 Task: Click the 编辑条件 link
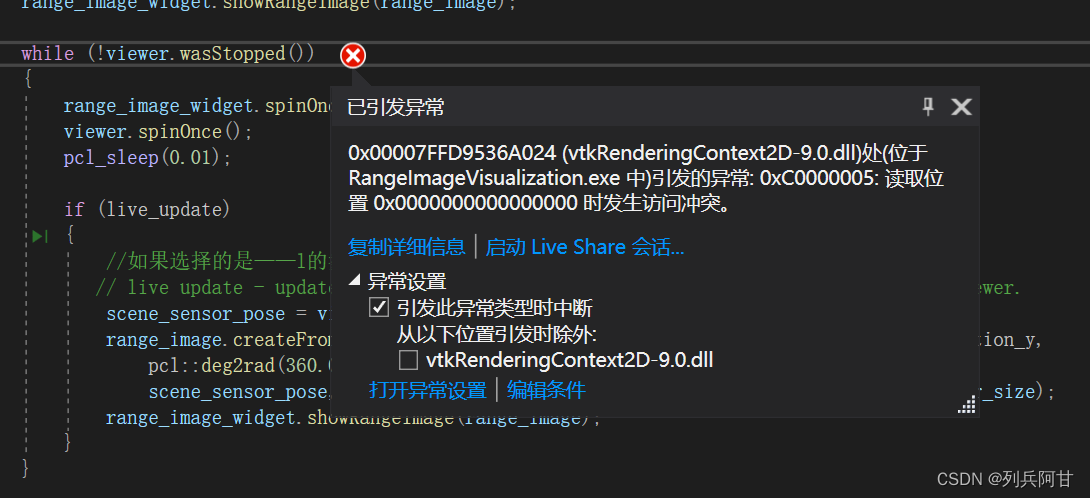pos(546,389)
